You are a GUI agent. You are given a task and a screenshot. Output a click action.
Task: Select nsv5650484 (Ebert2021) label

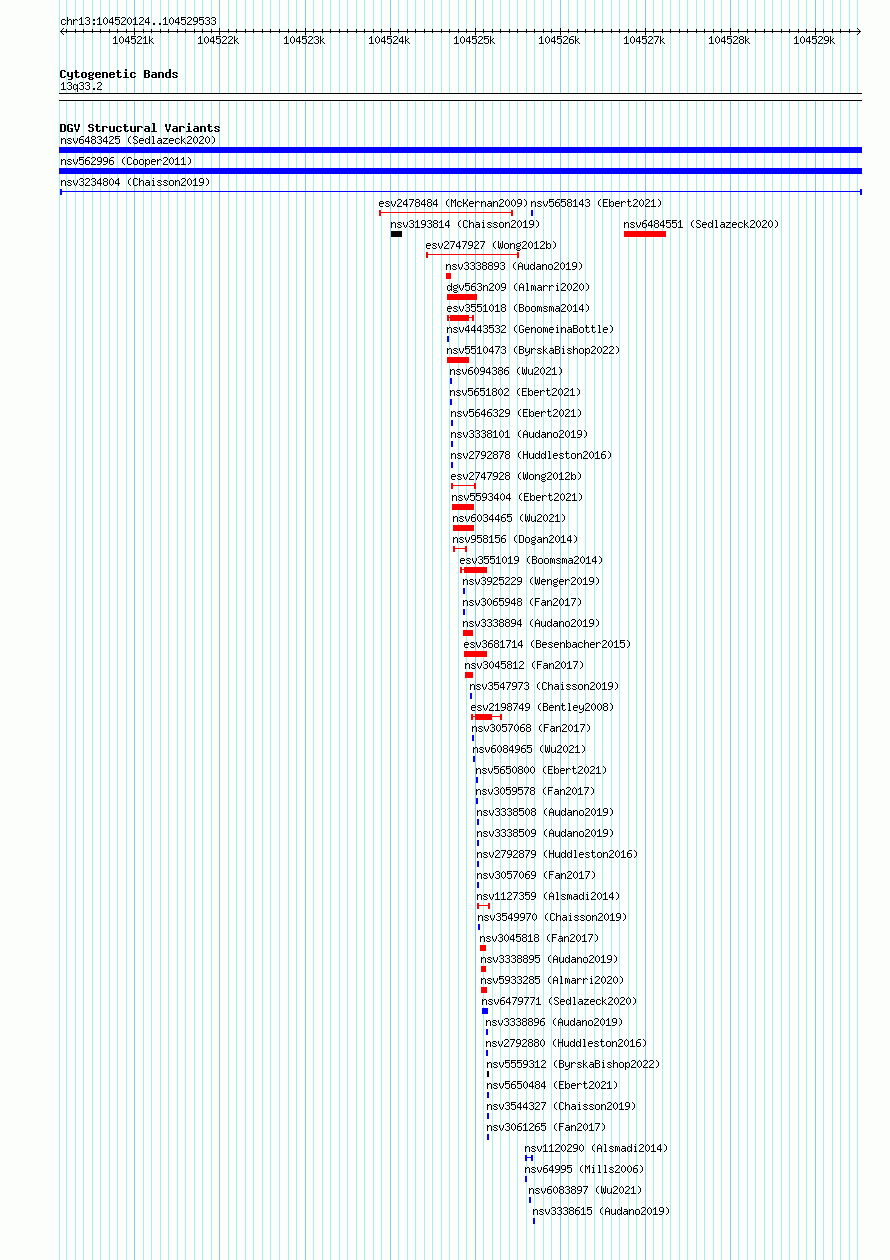tap(552, 1085)
